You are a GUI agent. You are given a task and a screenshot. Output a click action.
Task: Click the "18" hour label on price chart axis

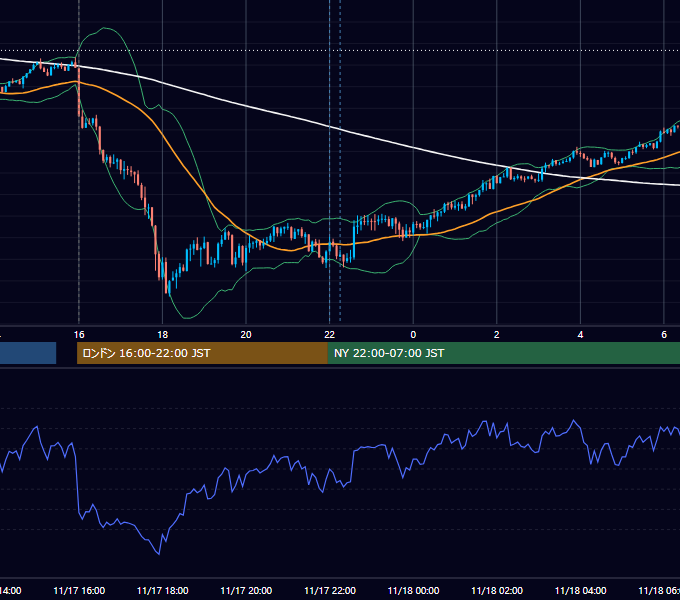(163, 335)
